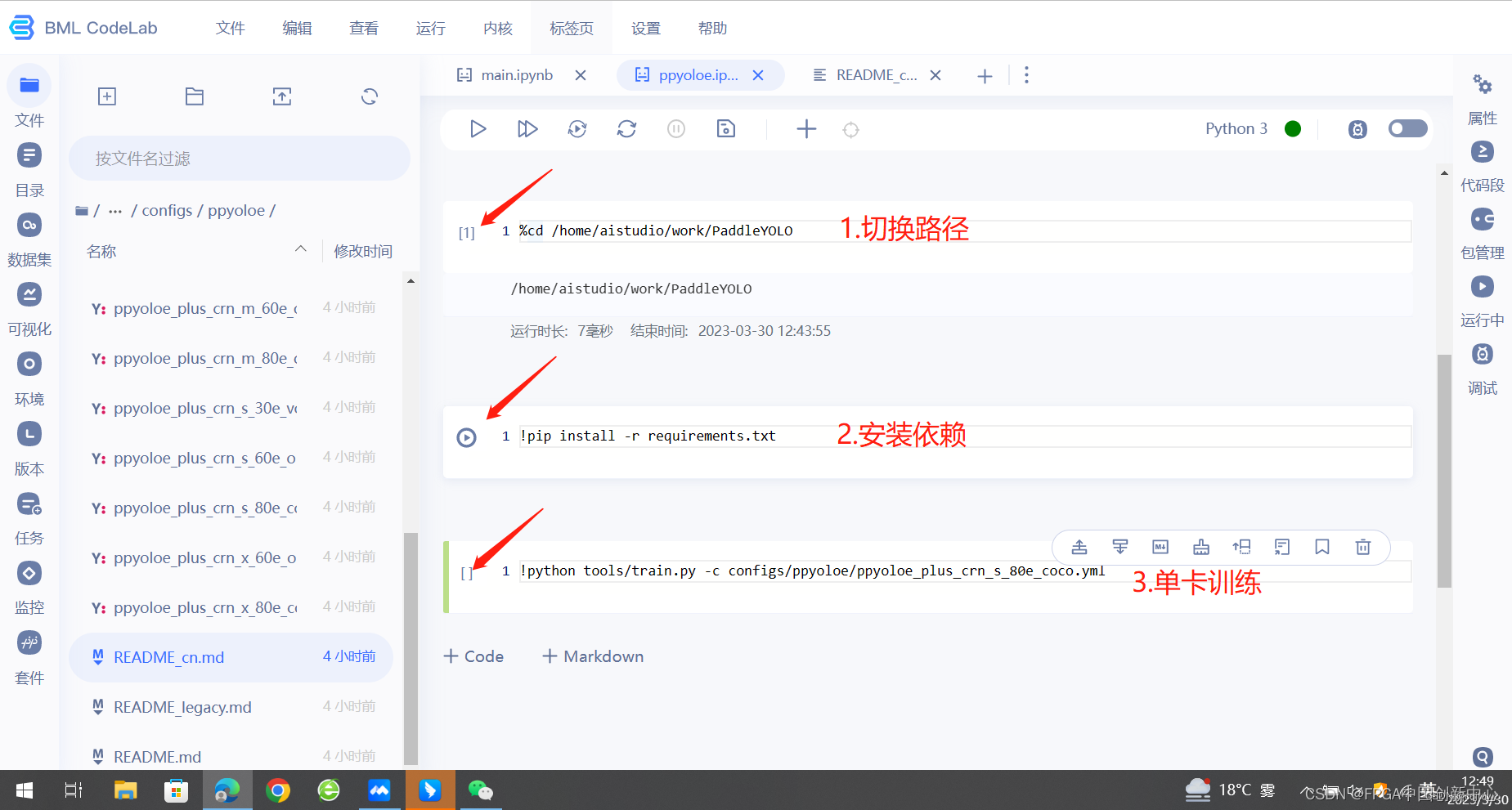Create a new folder in file browser
Viewport: 1512px width, 810px height.
(195, 96)
